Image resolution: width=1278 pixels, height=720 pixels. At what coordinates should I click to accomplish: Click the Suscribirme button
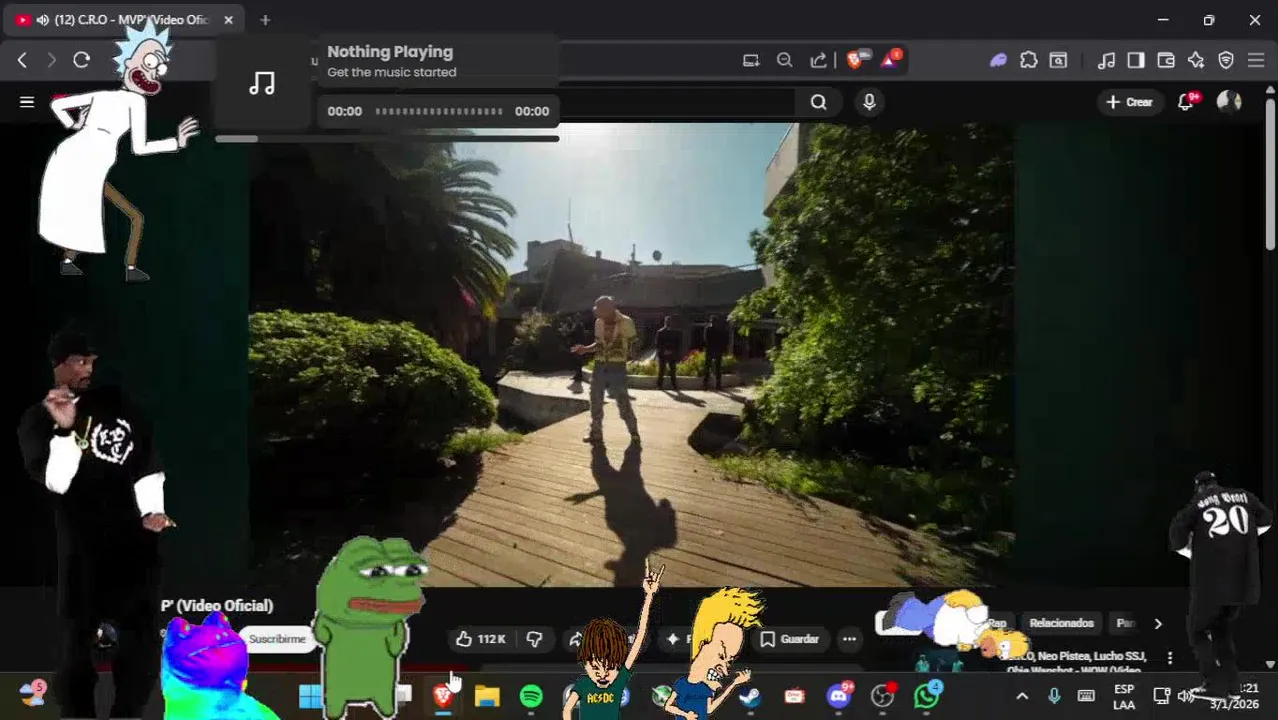(x=277, y=639)
